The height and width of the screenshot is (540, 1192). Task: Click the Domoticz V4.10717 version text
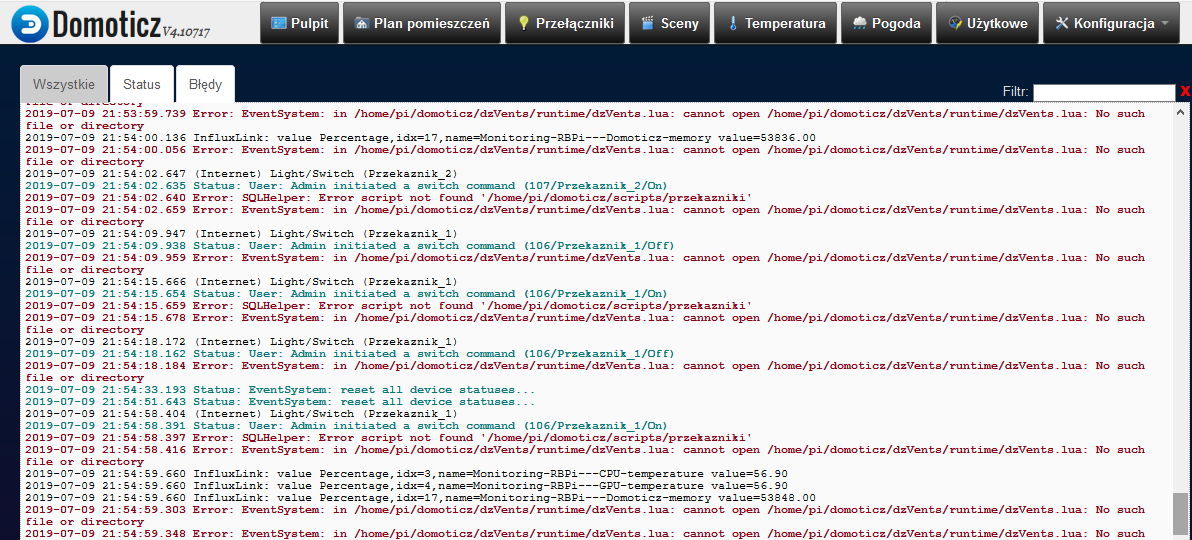click(x=185, y=32)
